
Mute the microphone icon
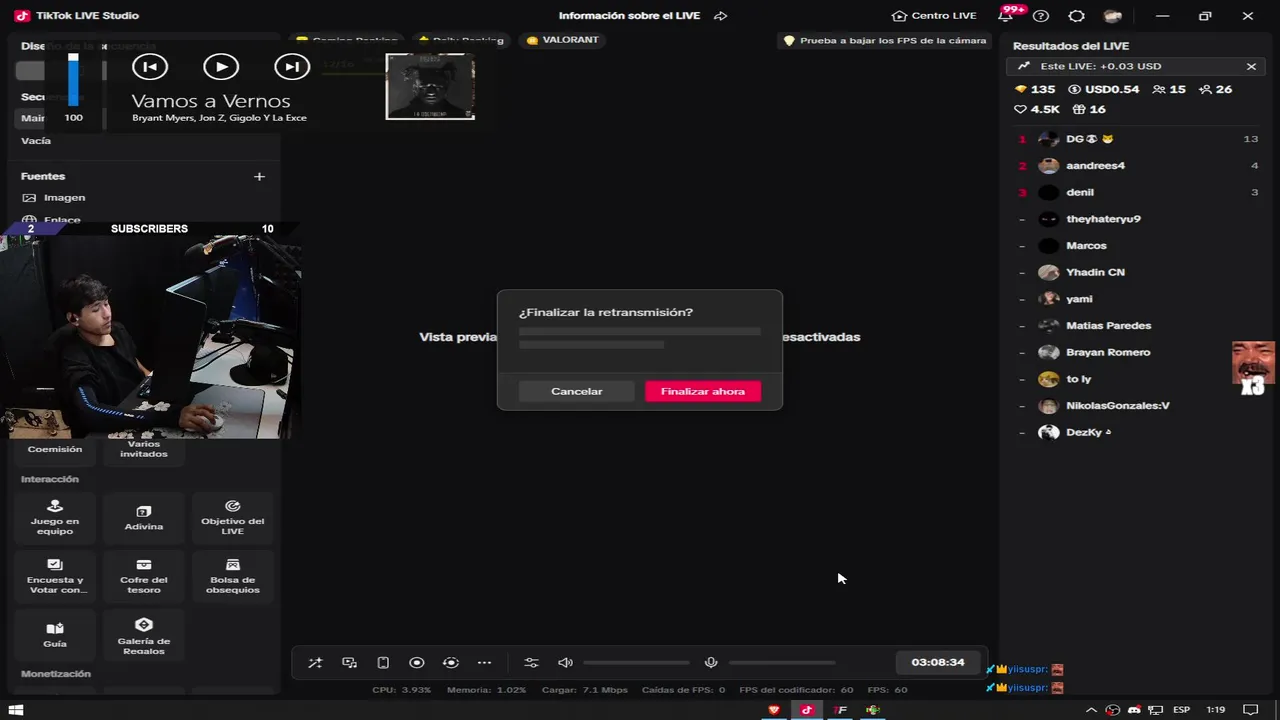coord(711,662)
